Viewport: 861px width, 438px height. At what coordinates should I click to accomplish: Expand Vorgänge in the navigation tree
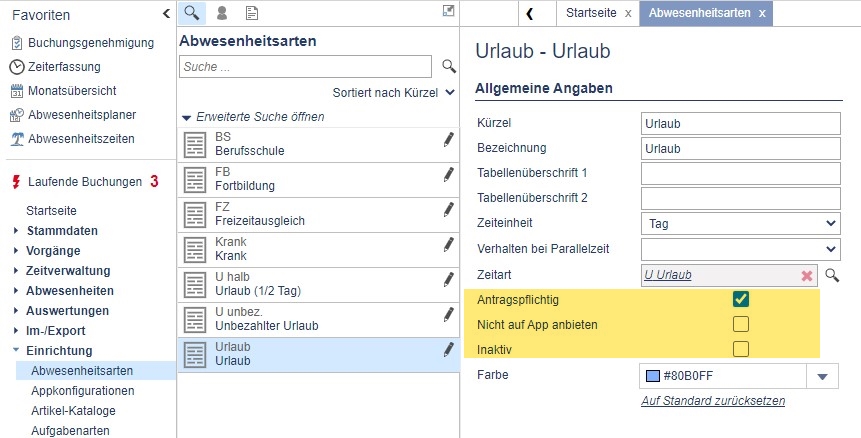[x=16, y=251]
